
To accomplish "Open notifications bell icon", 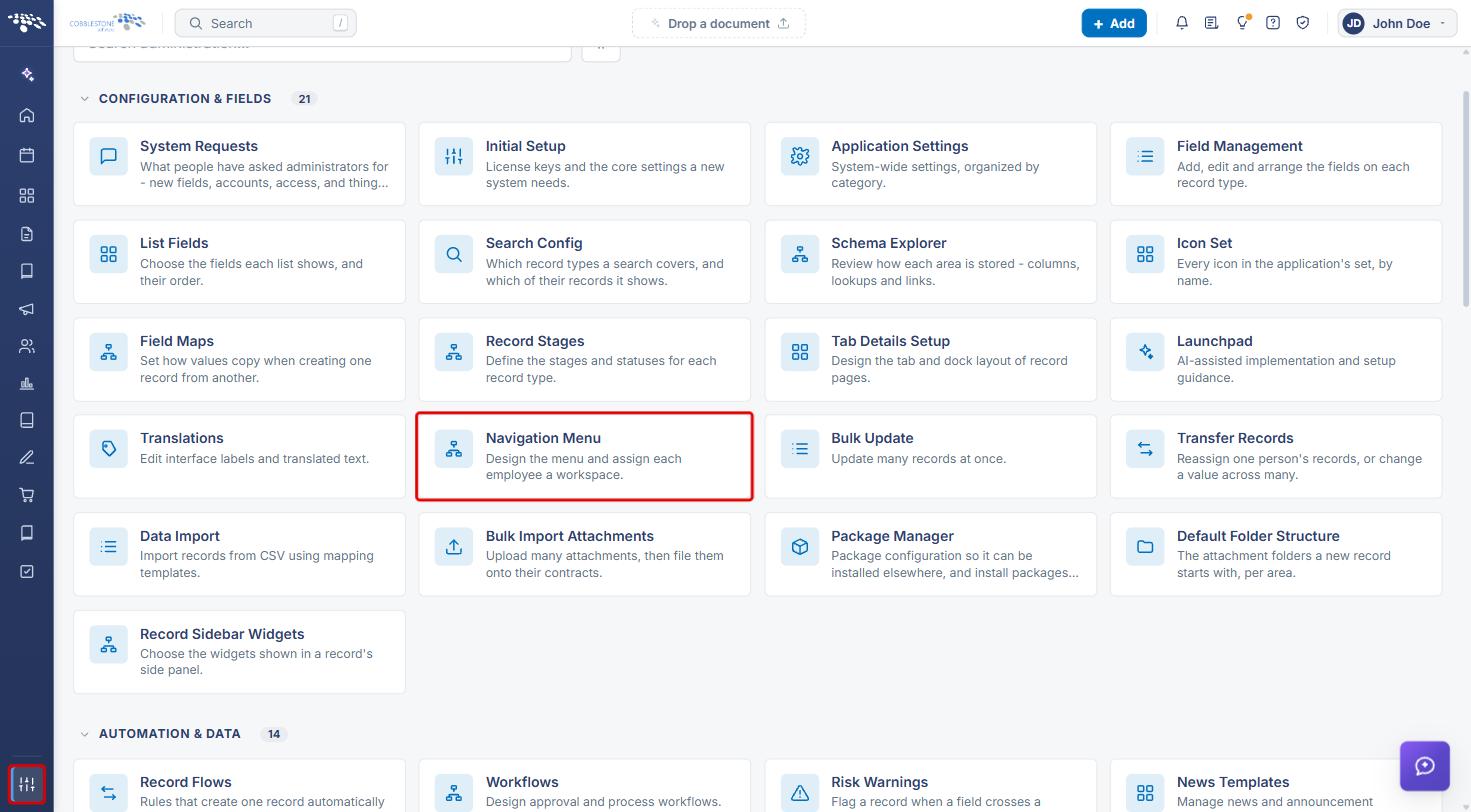I will coord(1182,23).
